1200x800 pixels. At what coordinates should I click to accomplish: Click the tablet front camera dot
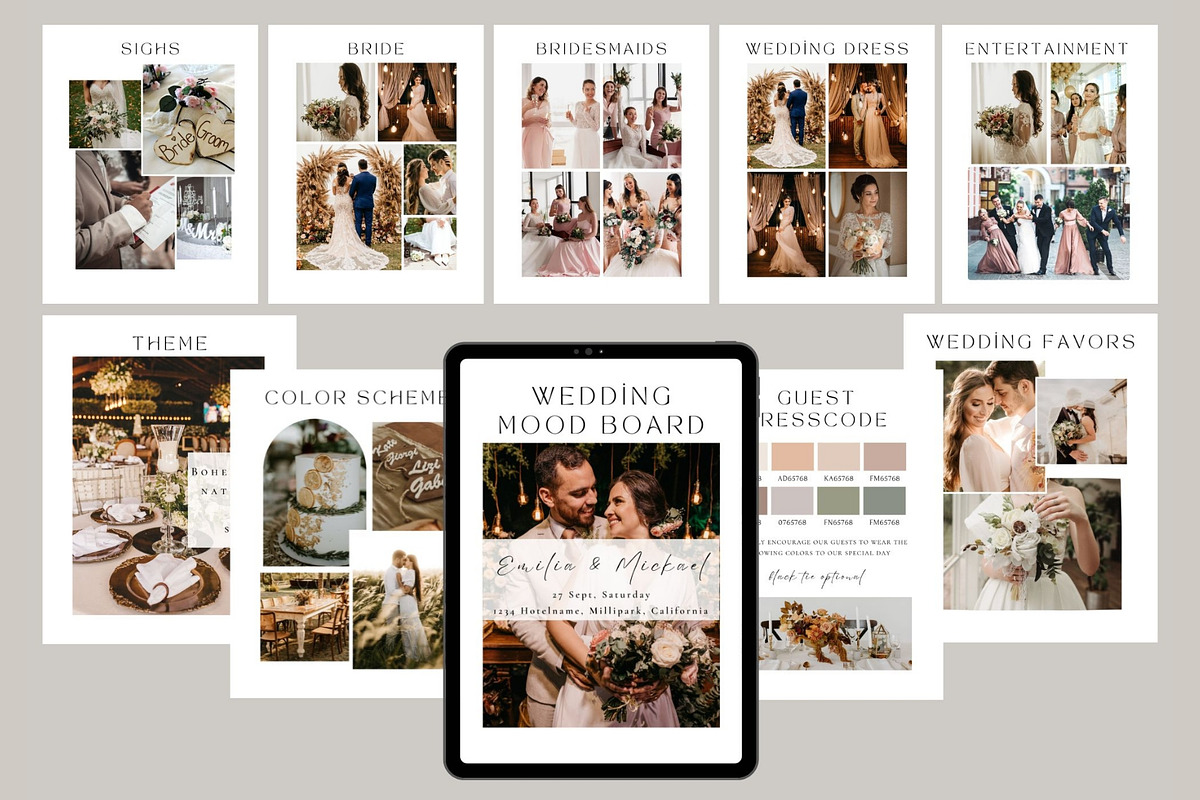(587, 352)
